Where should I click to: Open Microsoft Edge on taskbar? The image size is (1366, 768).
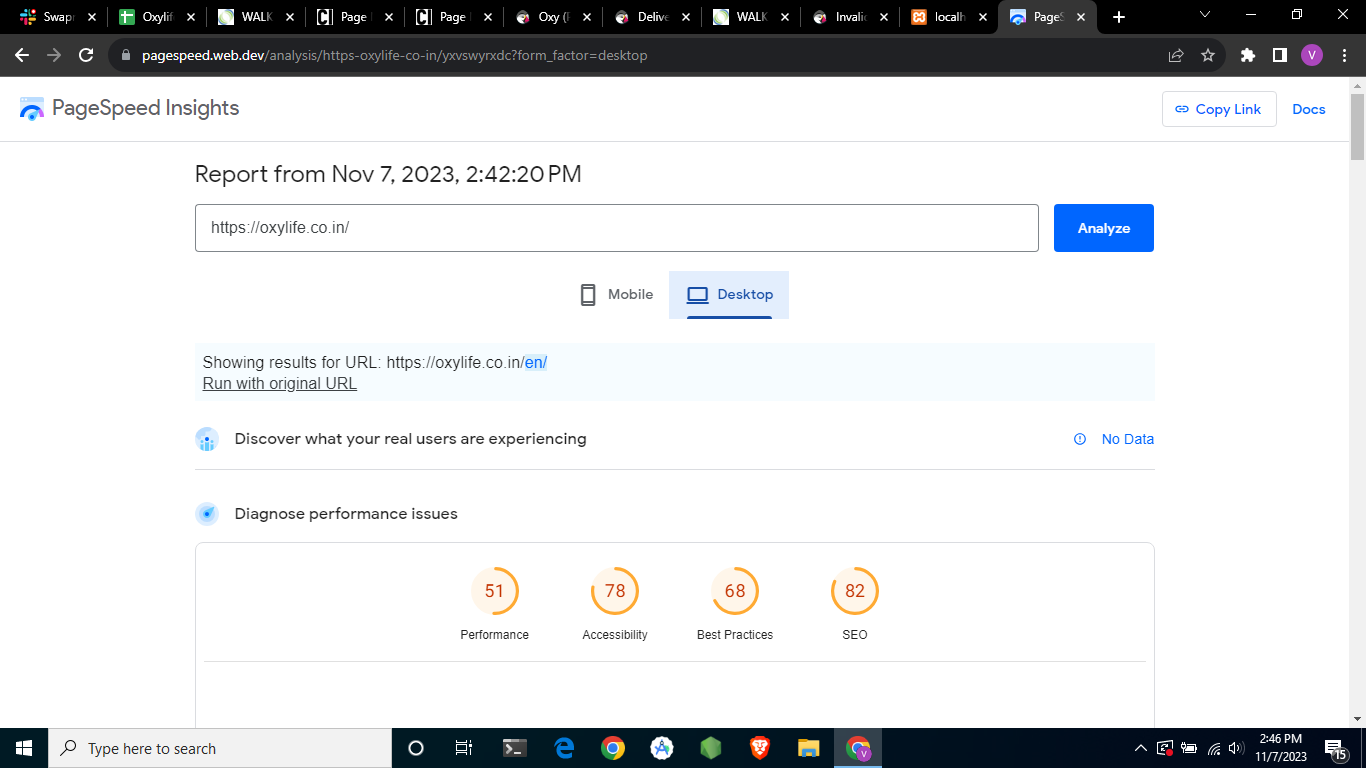tap(564, 748)
